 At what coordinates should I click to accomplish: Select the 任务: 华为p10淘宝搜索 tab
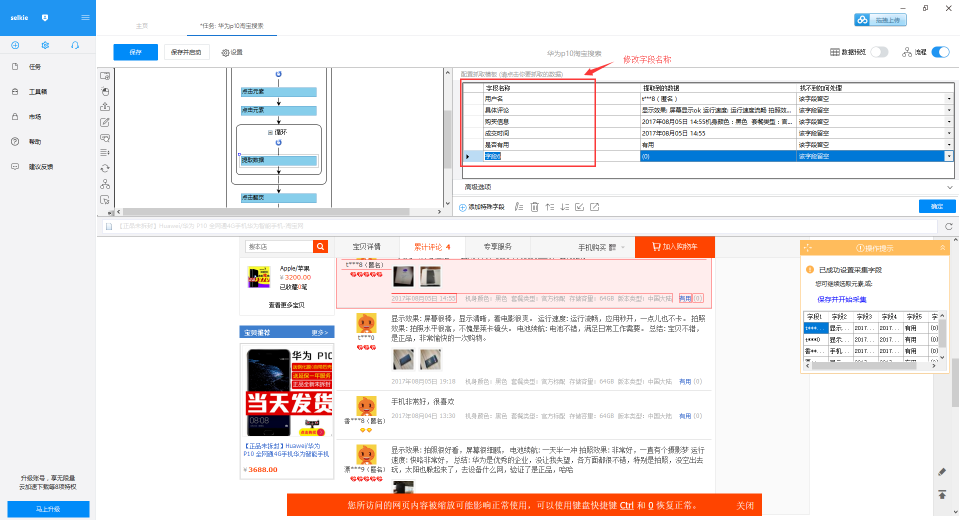(232, 26)
